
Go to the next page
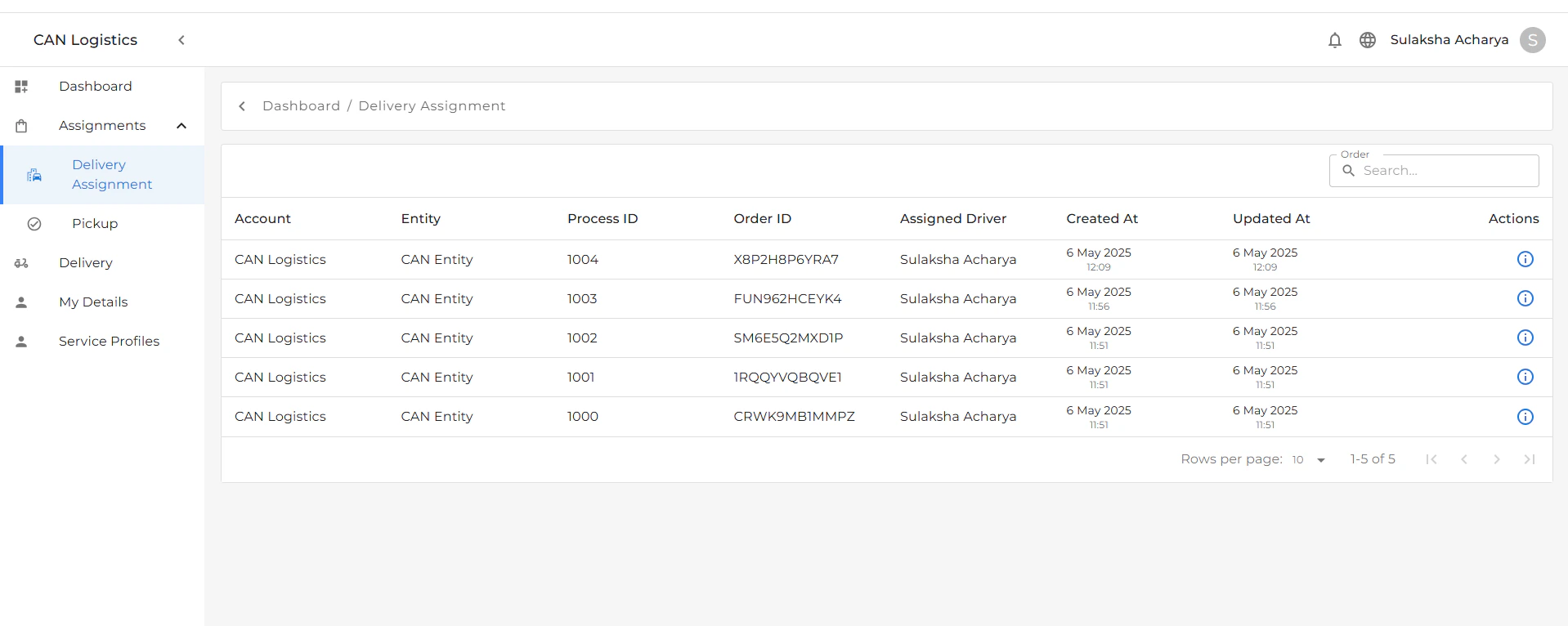(1497, 459)
